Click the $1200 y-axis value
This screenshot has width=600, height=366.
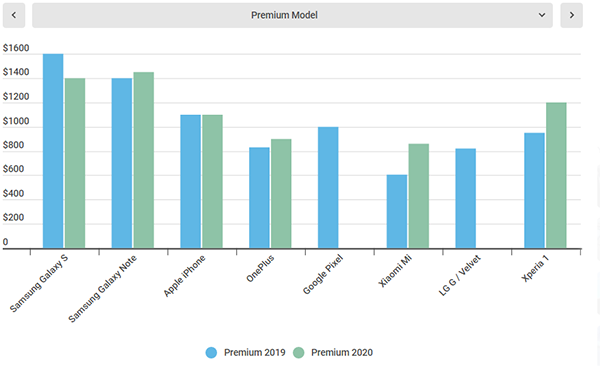click(x=16, y=97)
